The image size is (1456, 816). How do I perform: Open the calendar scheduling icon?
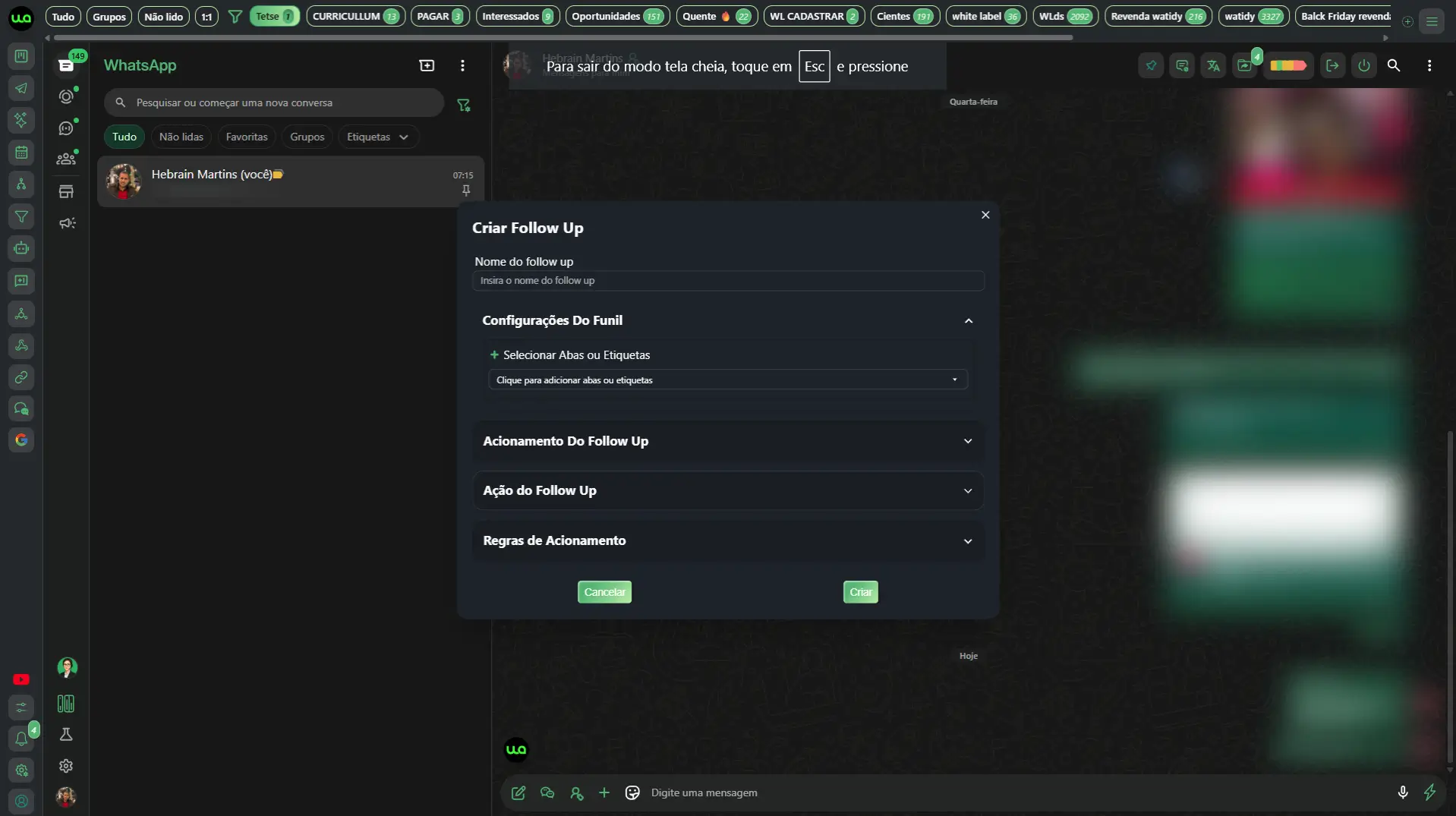(21, 153)
